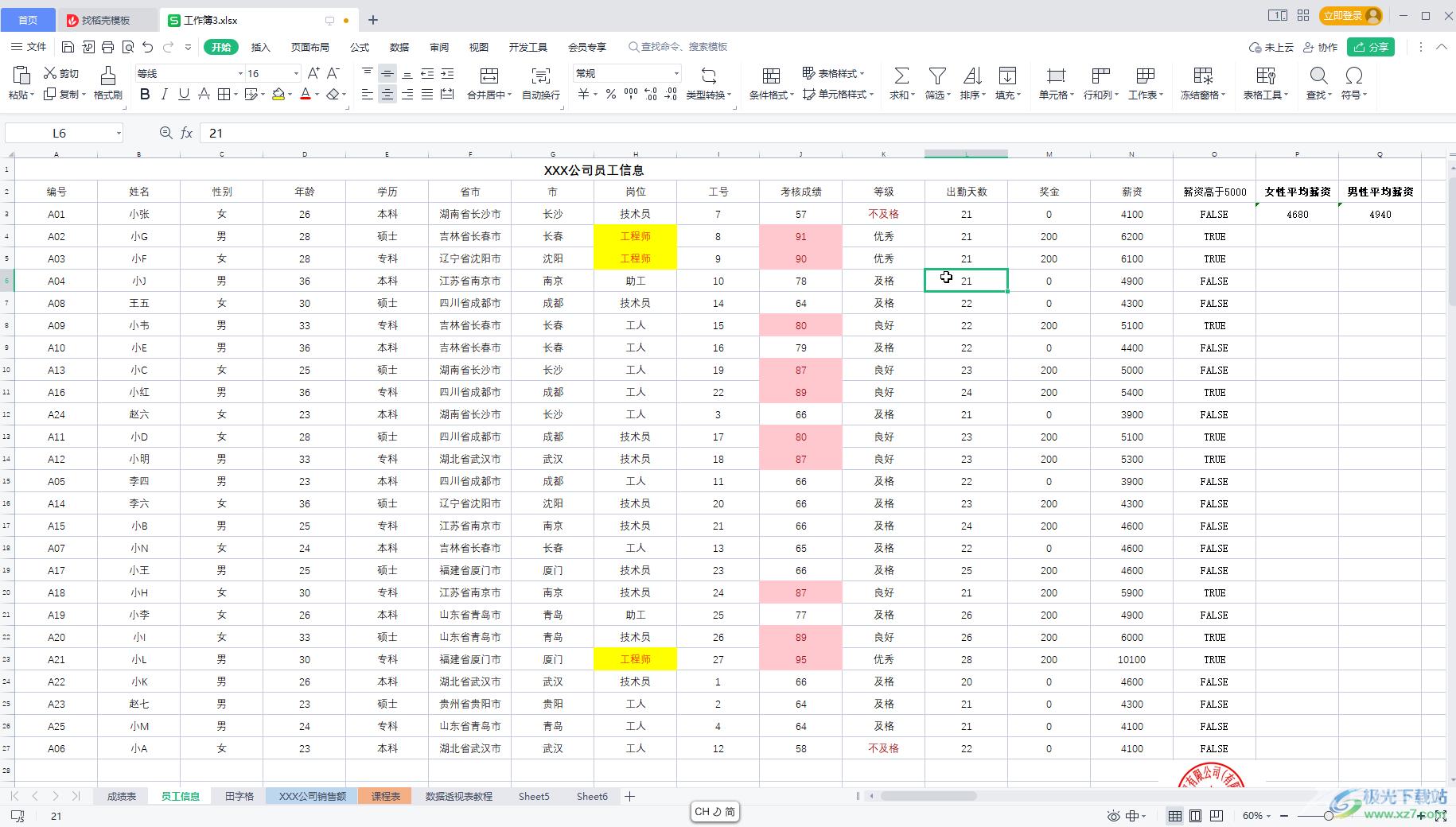This screenshot has width=1456, height=827.
Task: Open the font size dropdown showing 16
Action: [296, 73]
